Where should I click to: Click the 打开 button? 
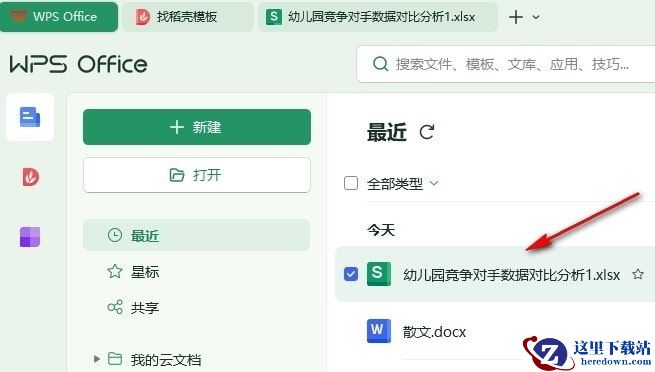tap(197, 175)
